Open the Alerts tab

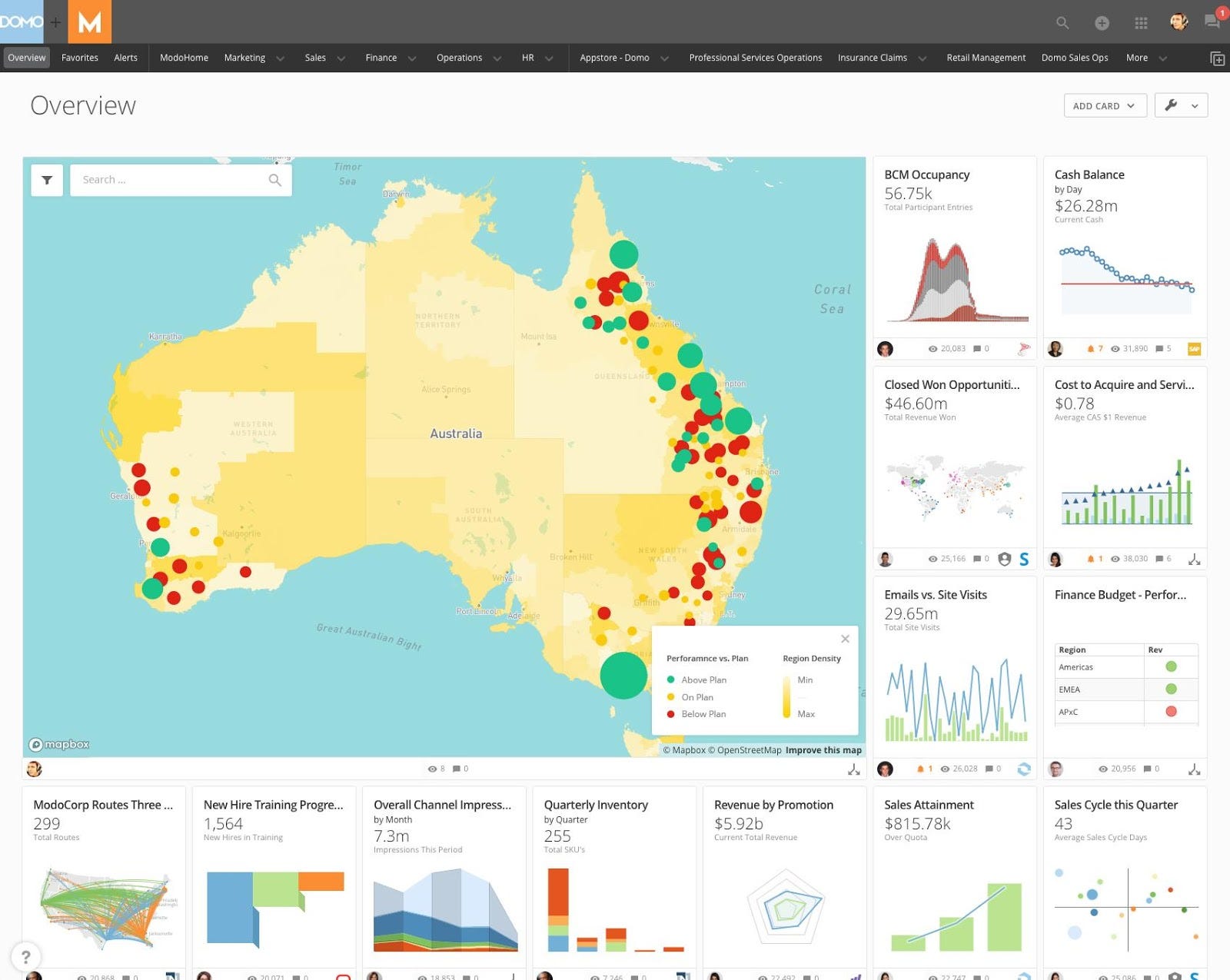click(125, 58)
